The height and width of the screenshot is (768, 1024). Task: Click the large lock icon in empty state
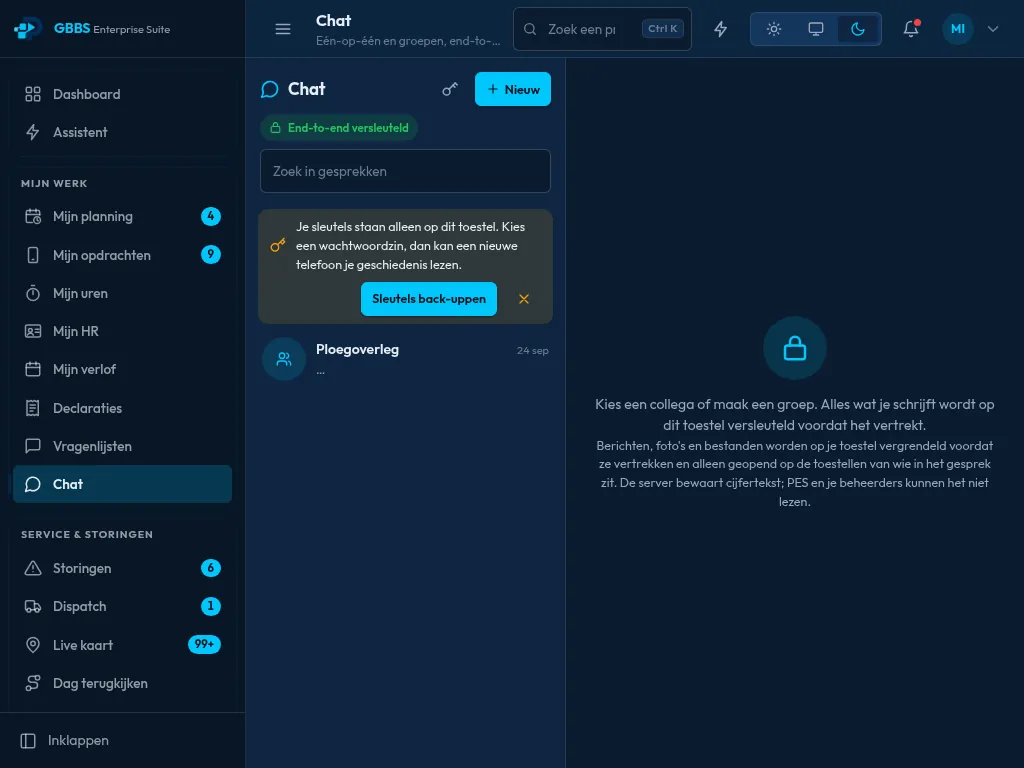(795, 348)
